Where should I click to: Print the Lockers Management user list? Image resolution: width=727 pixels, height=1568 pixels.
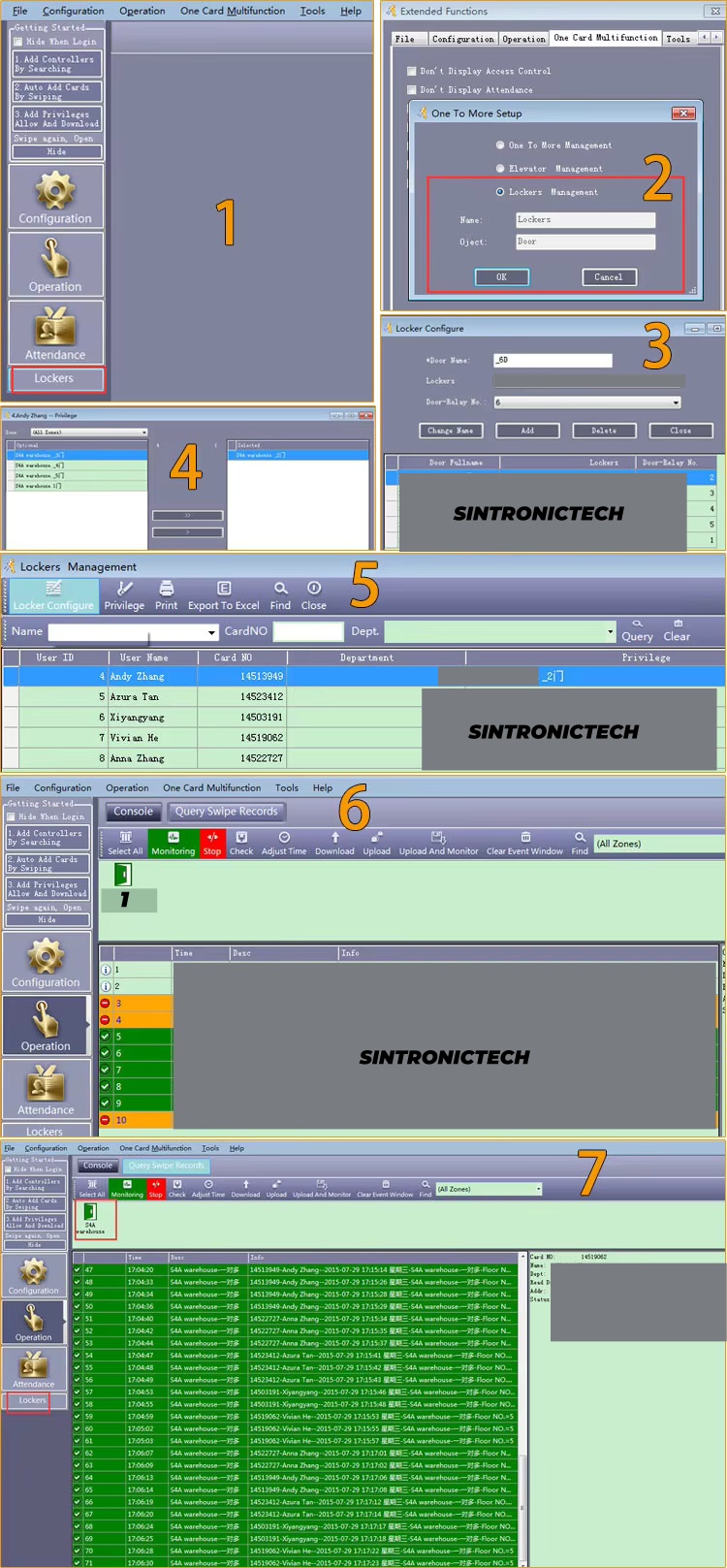tap(166, 595)
